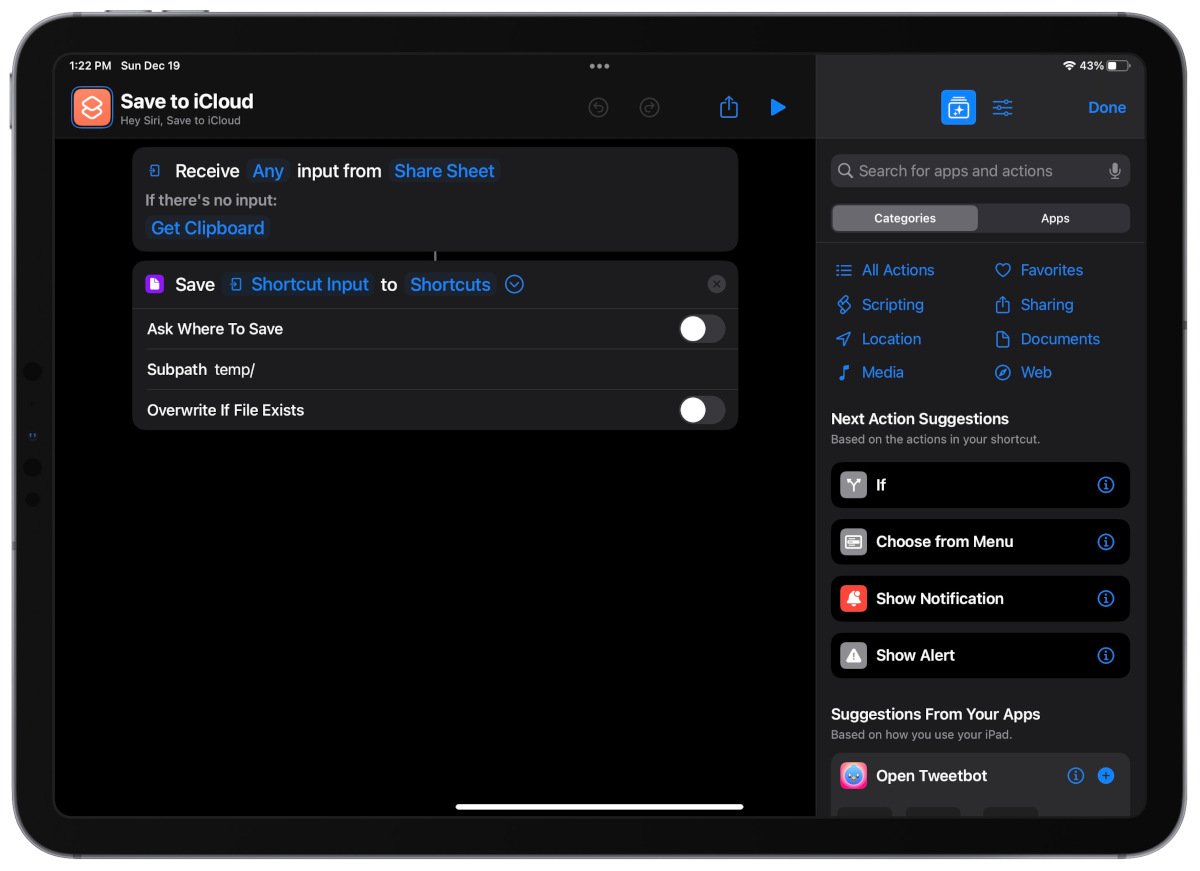
Task: Add the Show Alert action
Action: tap(980, 656)
